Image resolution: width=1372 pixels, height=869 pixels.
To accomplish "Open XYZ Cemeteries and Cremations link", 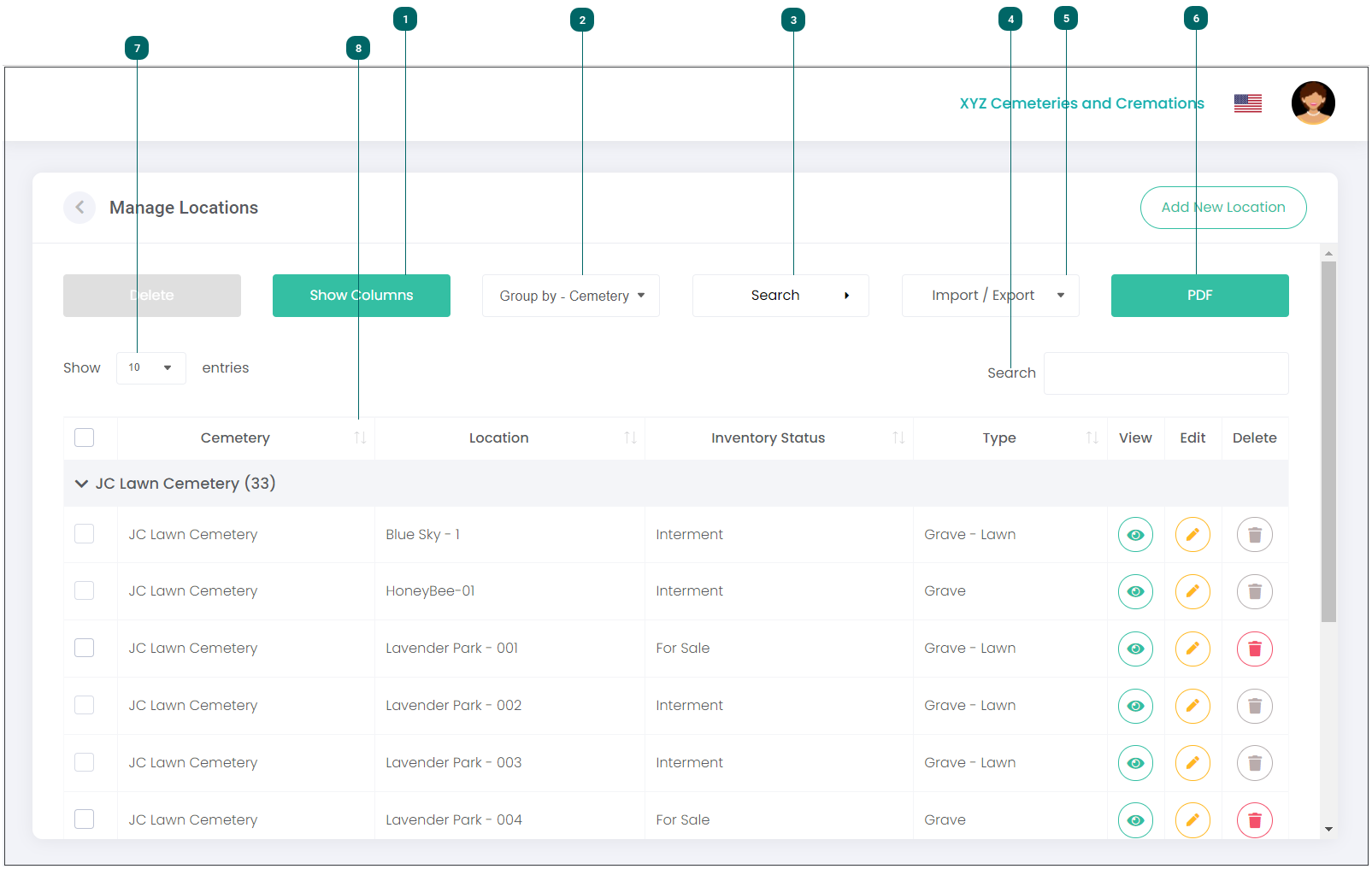I will [1081, 103].
